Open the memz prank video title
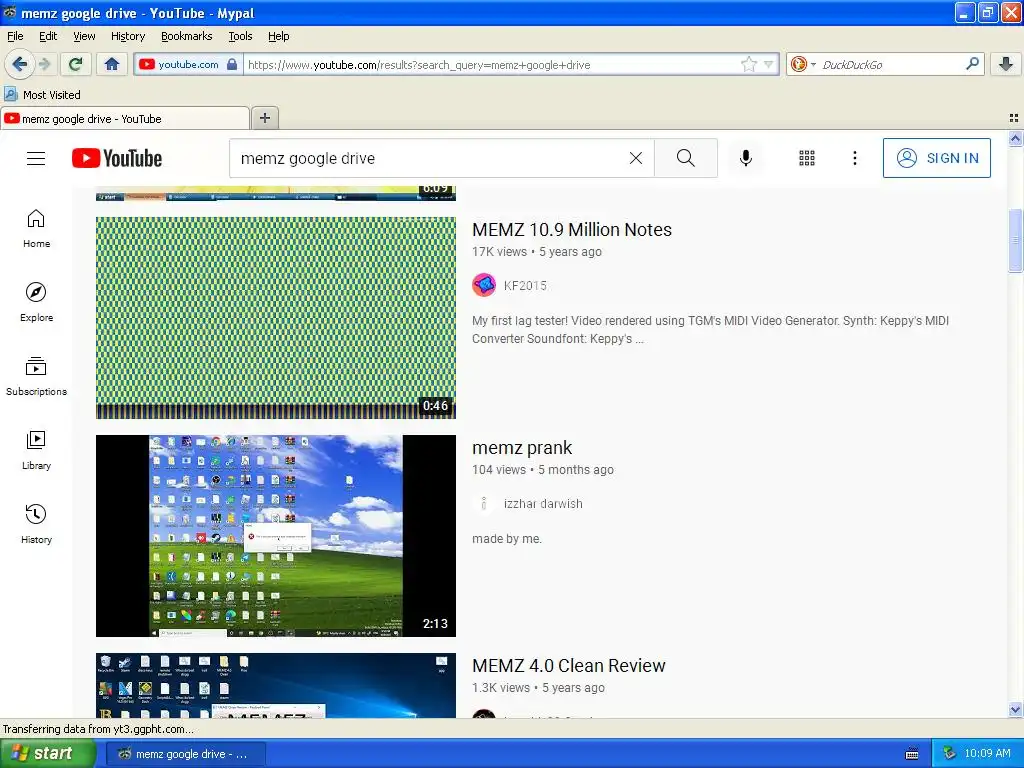Viewport: 1024px width, 768px height. click(522, 447)
